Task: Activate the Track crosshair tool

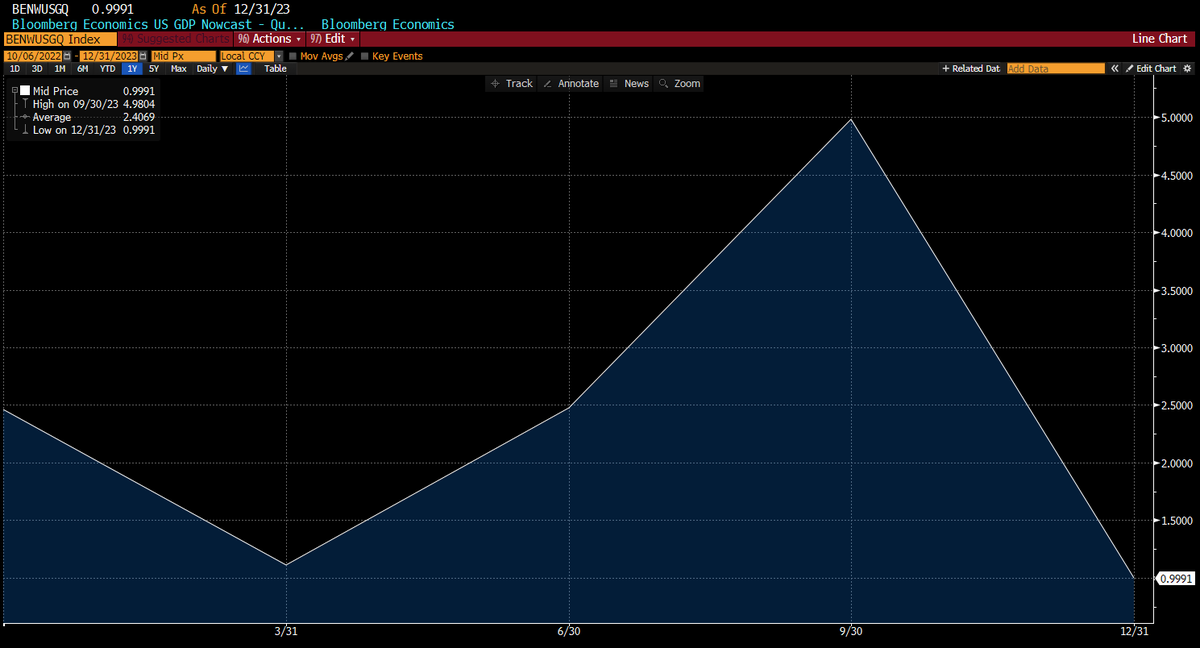Action: click(x=511, y=84)
